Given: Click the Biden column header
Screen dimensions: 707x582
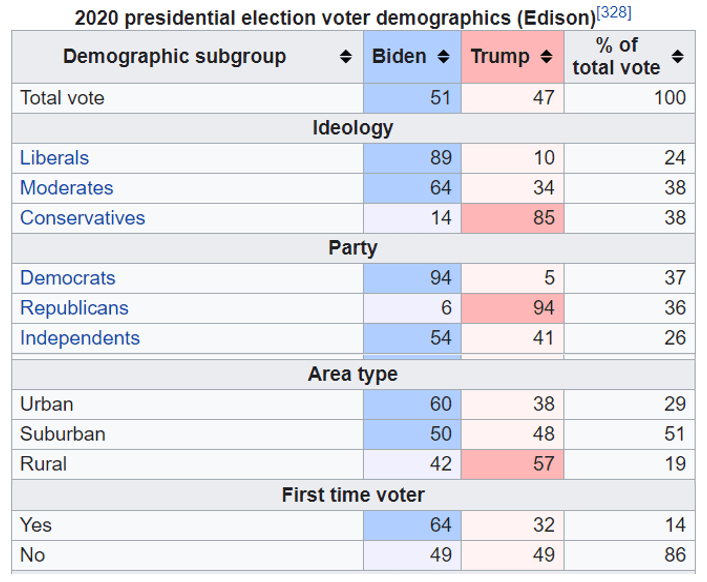Looking at the screenshot, I should click(399, 57).
